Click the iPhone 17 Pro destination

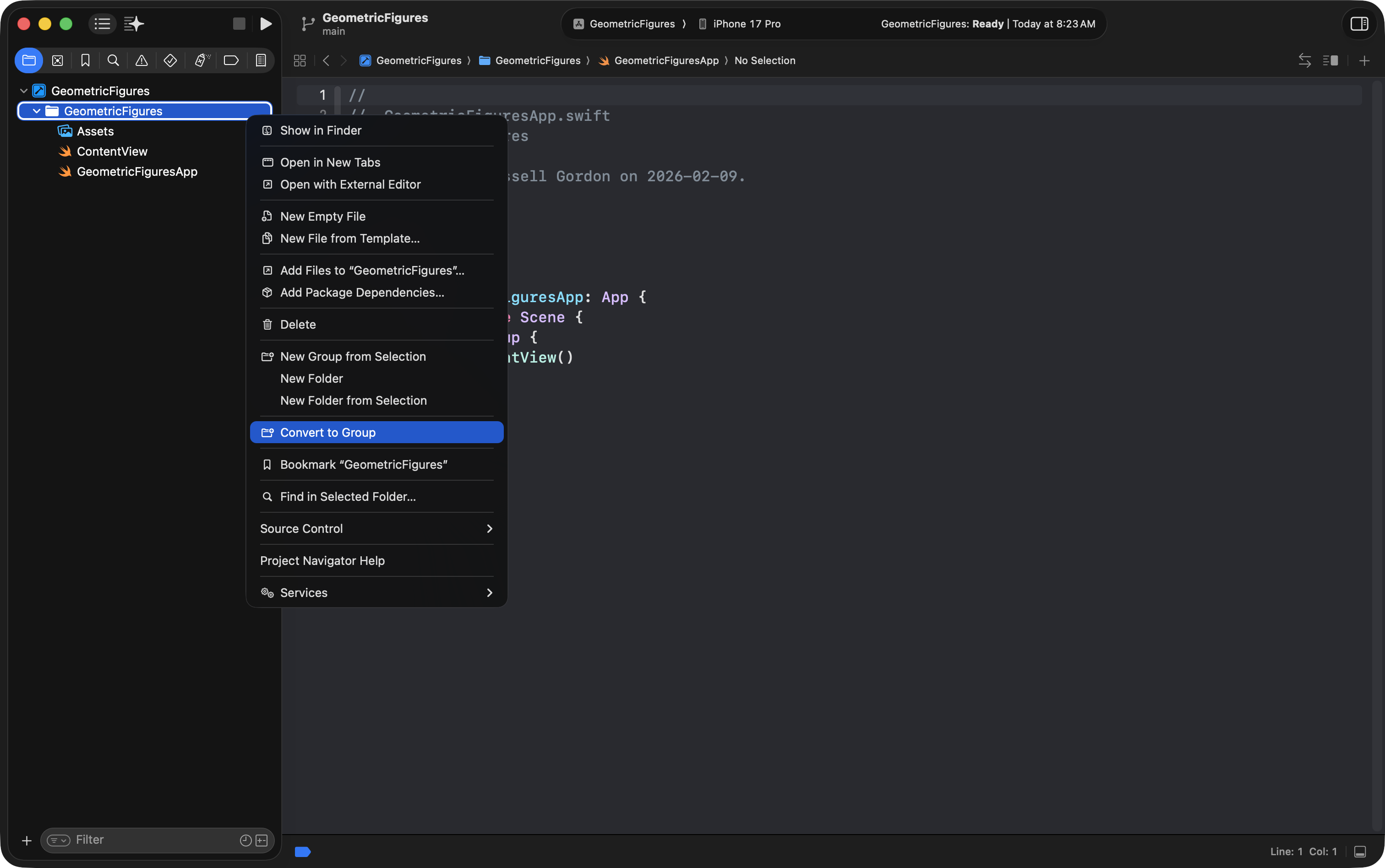[746, 23]
